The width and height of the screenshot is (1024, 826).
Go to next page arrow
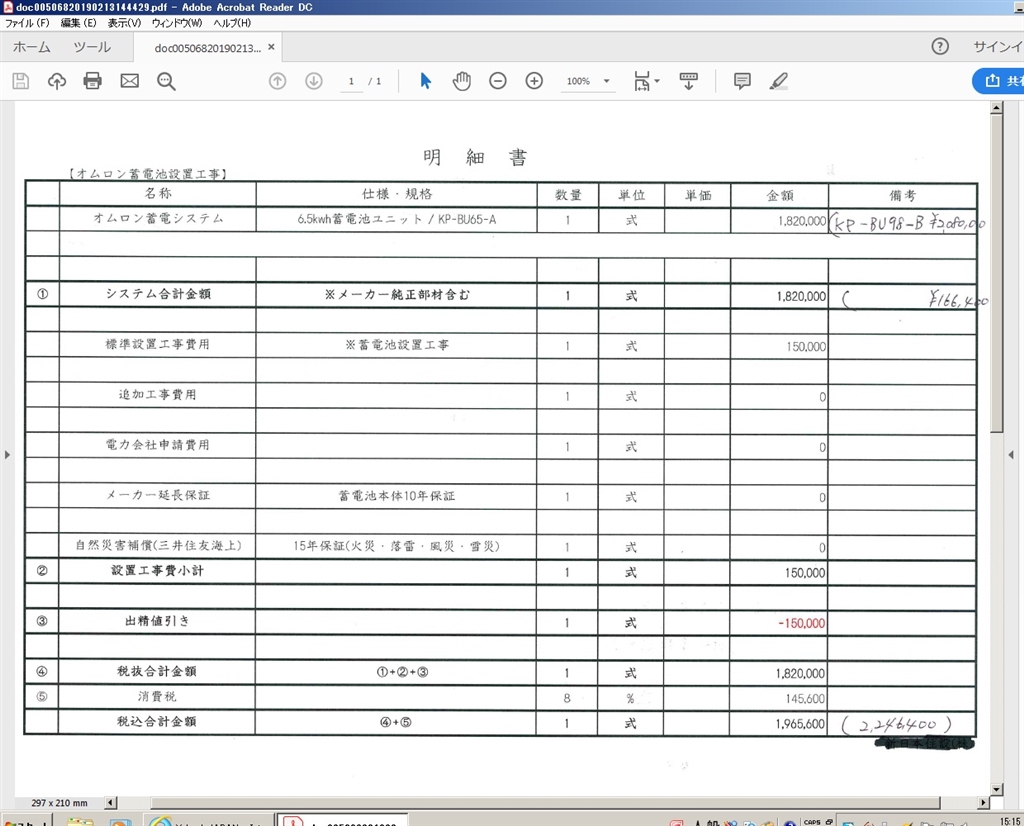[x=314, y=81]
